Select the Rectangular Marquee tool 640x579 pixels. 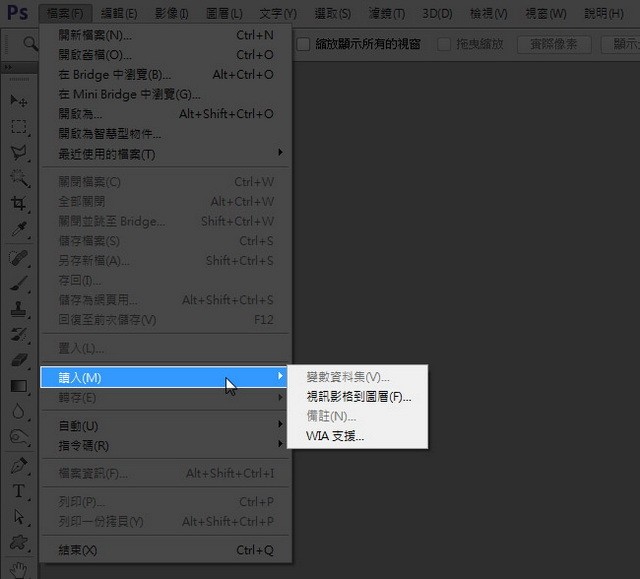[x=19, y=126]
